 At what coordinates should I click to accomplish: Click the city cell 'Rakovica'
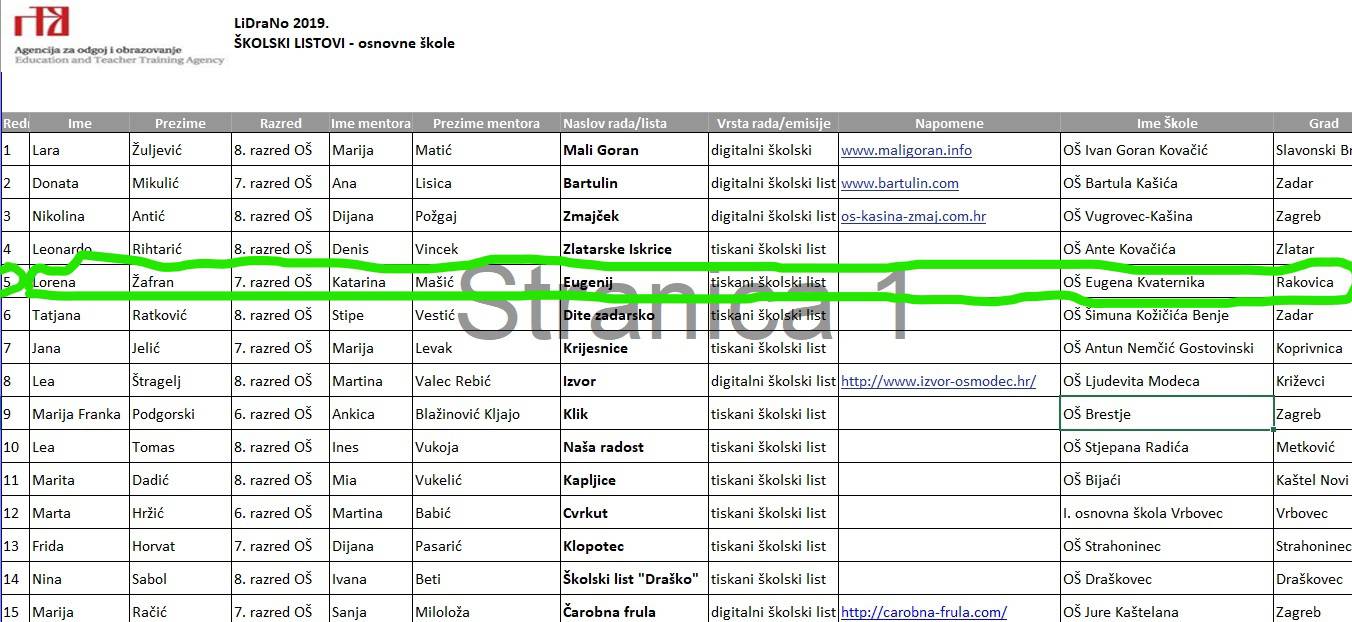1313,282
